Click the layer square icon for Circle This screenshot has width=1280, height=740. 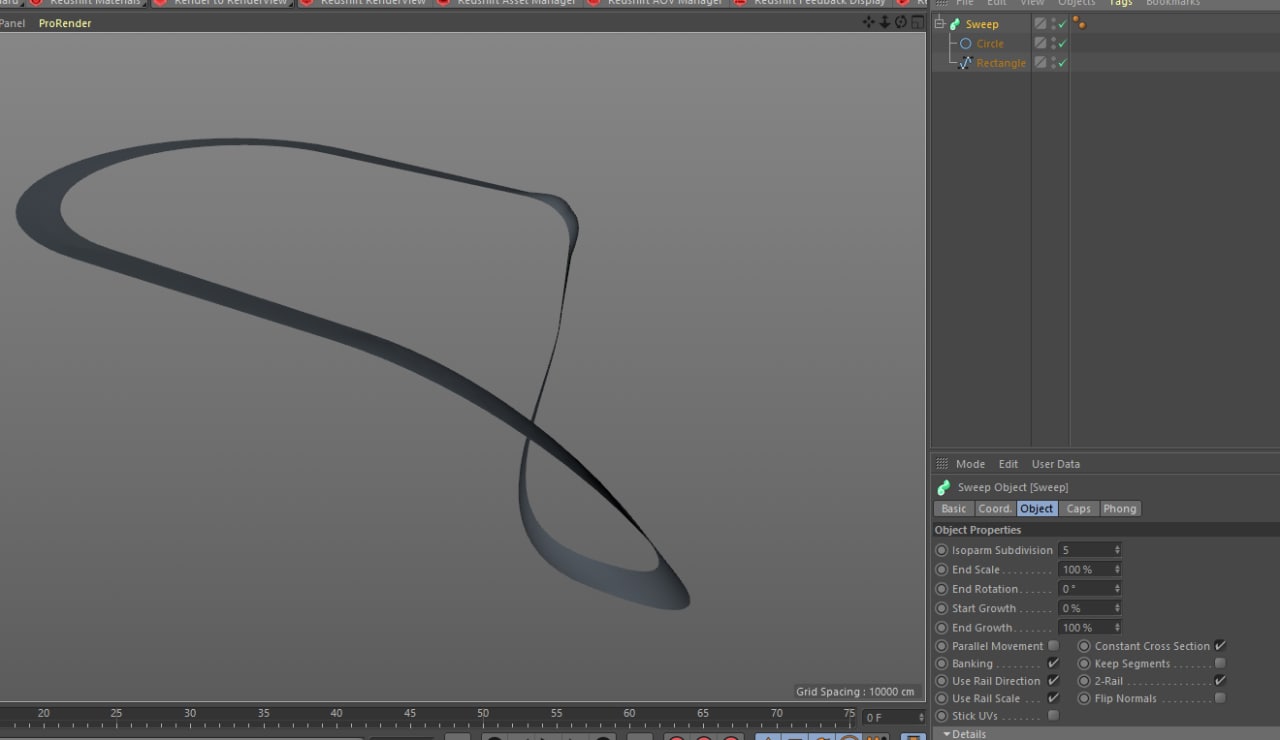pyautogui.click(x=1040, y=43)
